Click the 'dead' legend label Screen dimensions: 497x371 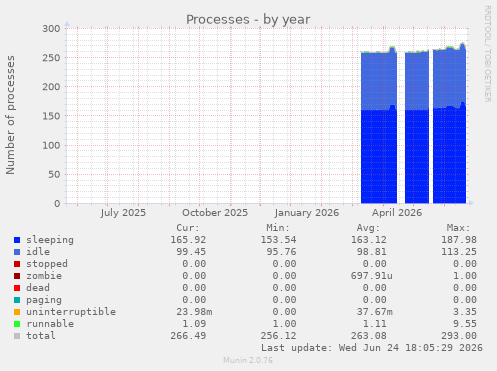pyautogui.click(x=38, y=288)
